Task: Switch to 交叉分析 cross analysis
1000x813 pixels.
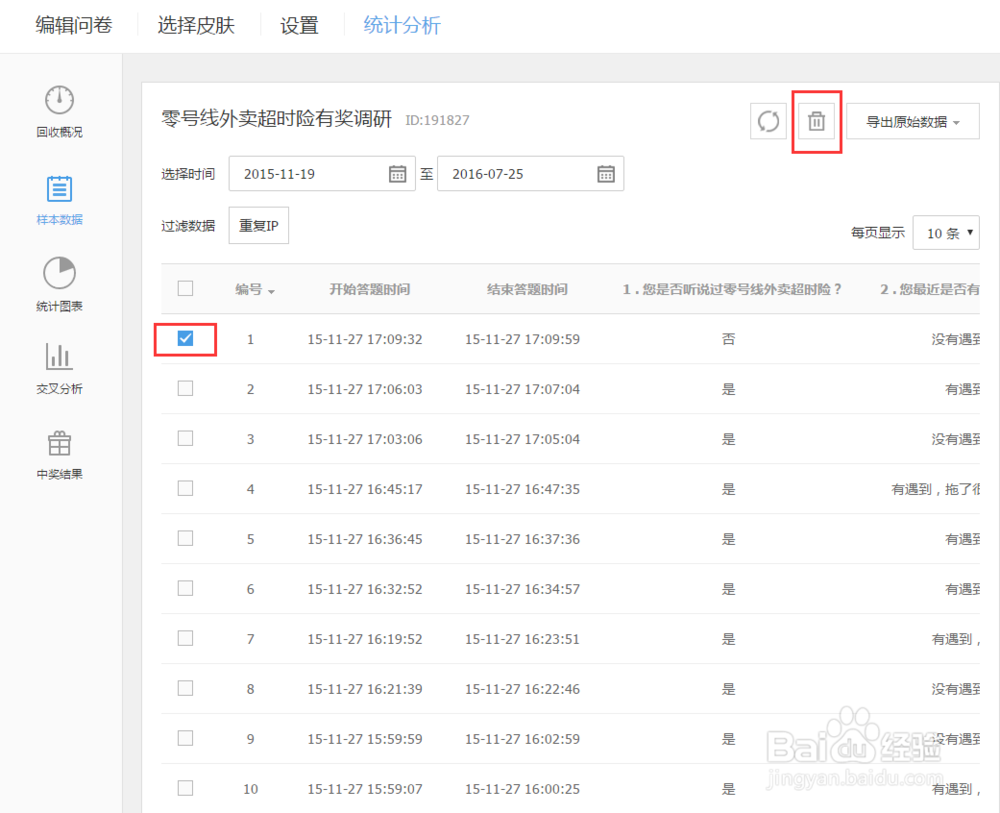Action: (x=58, y=369)
